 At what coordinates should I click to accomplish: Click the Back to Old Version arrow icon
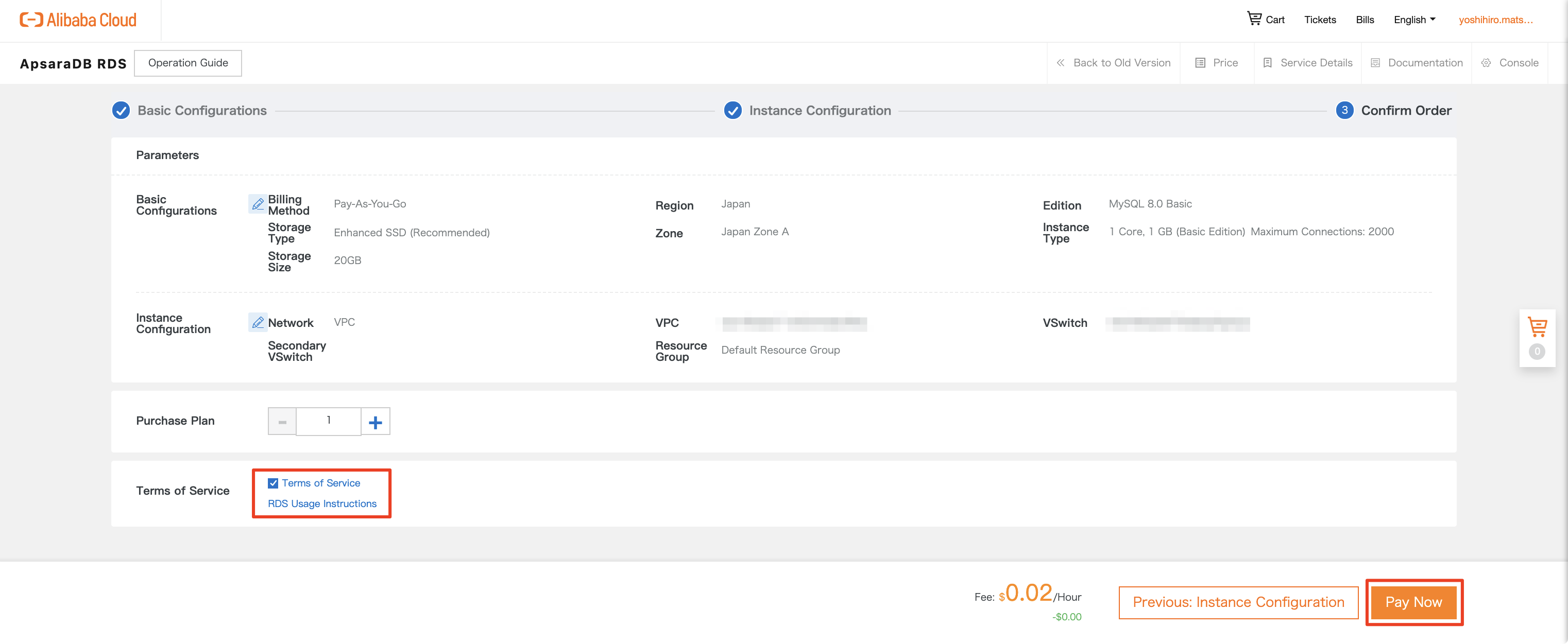(x=1060, y=63)
